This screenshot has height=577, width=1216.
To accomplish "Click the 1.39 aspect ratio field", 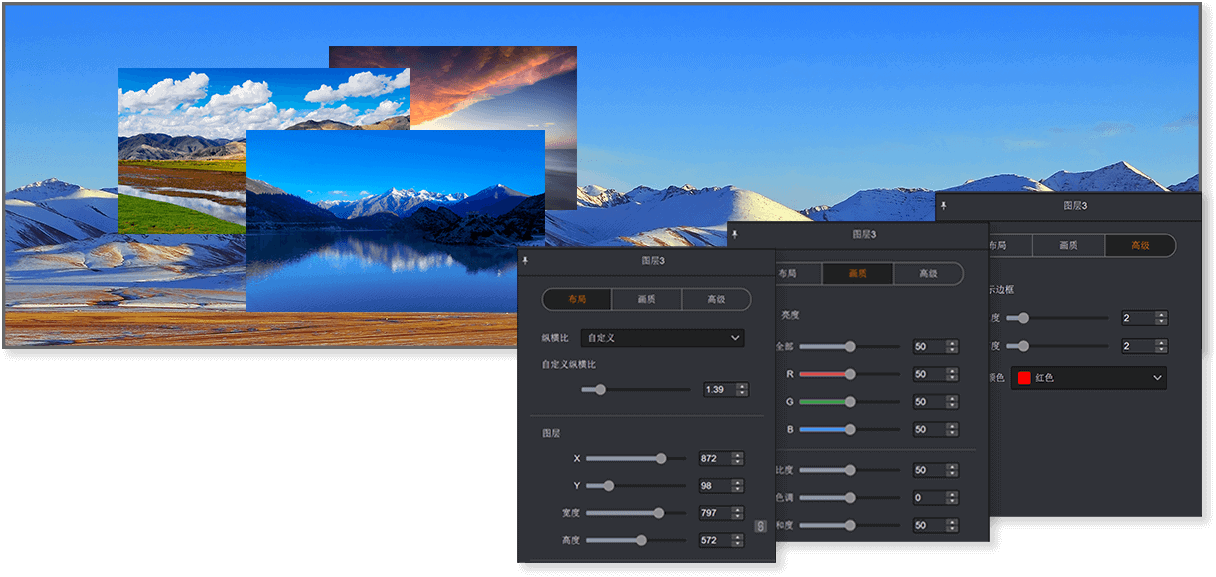I will point(718,389).
